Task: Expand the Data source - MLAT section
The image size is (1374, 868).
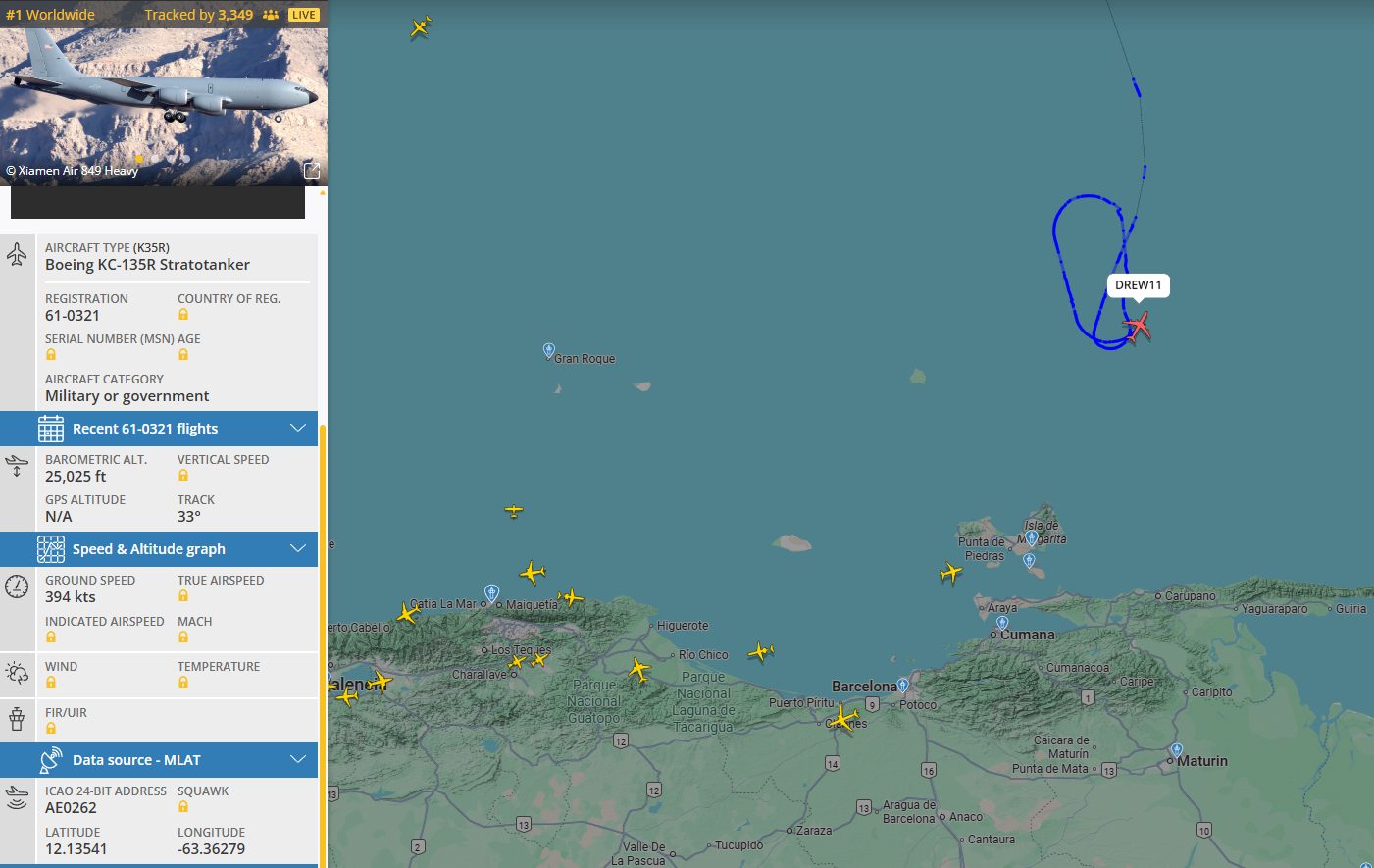Action: click(x=298, y=760)
